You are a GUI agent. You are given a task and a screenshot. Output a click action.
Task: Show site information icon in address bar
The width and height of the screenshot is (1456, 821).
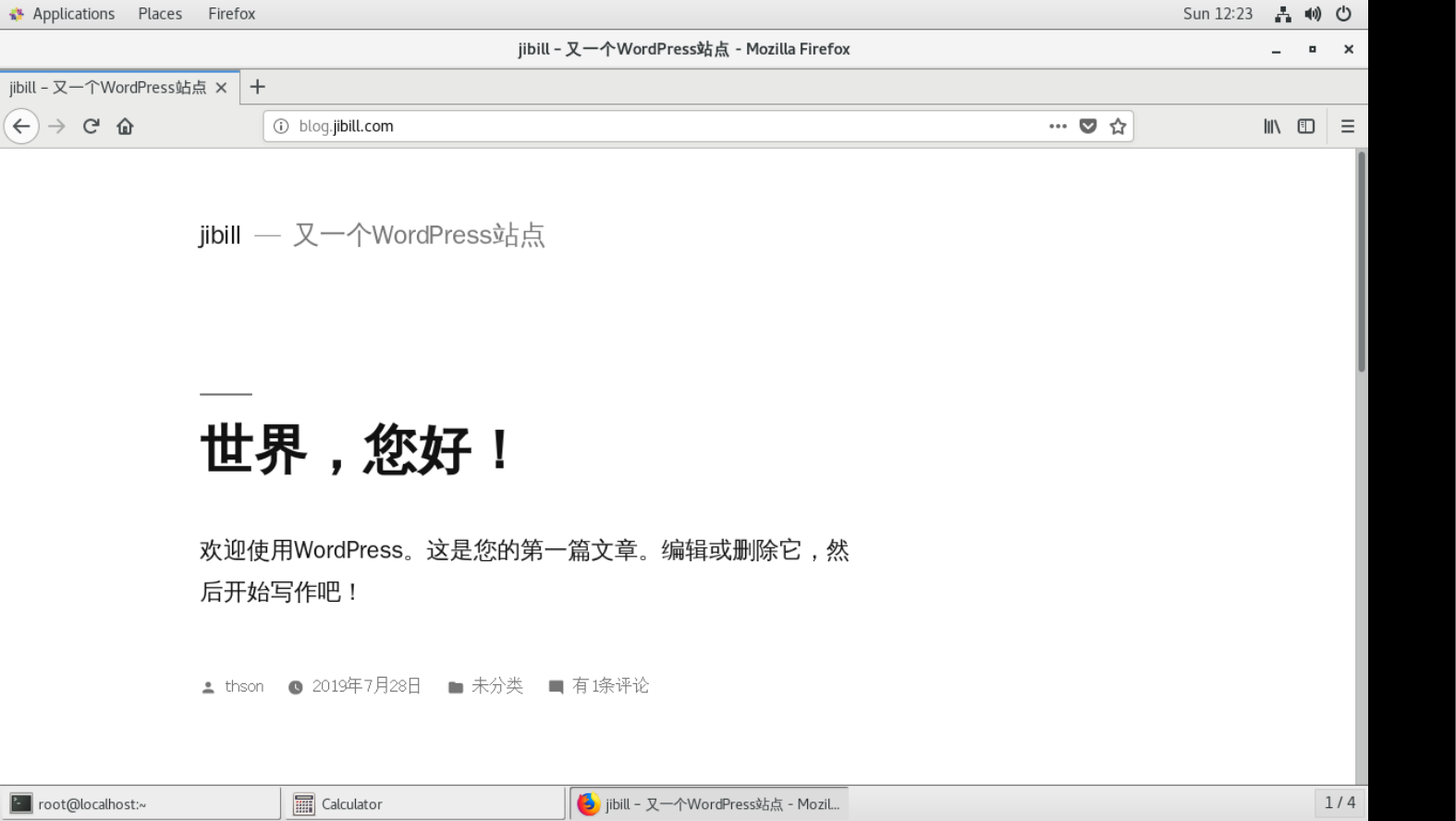281,126
